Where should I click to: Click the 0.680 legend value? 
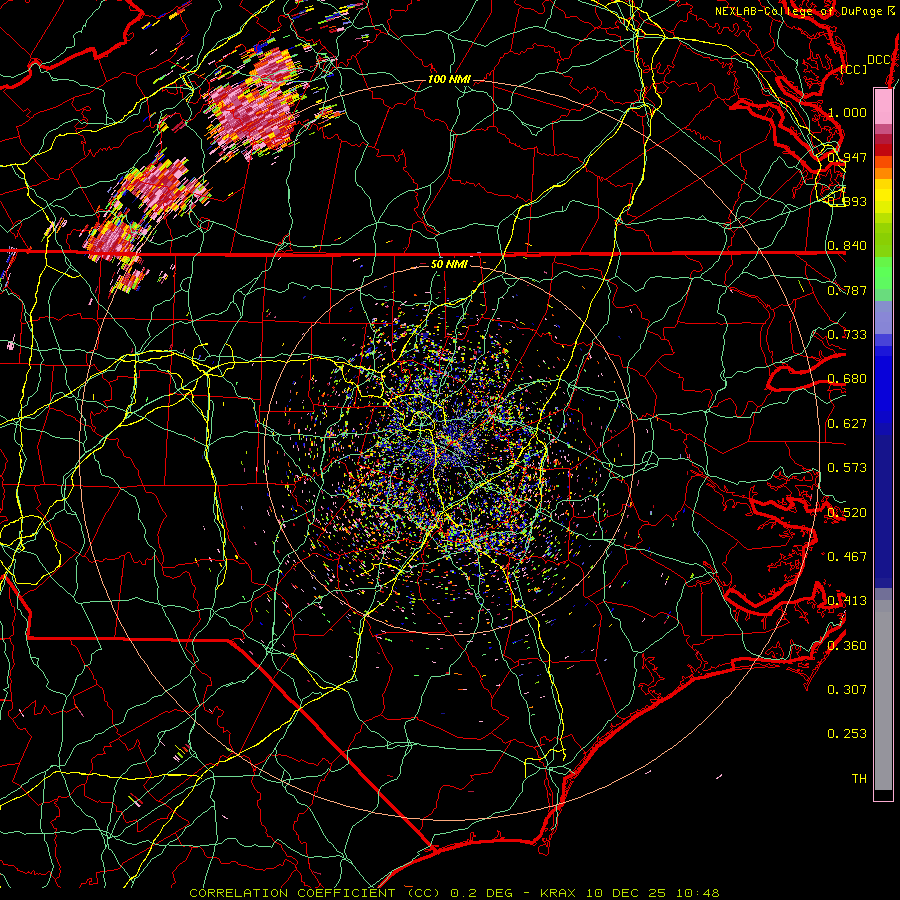[x=847, y=379]
